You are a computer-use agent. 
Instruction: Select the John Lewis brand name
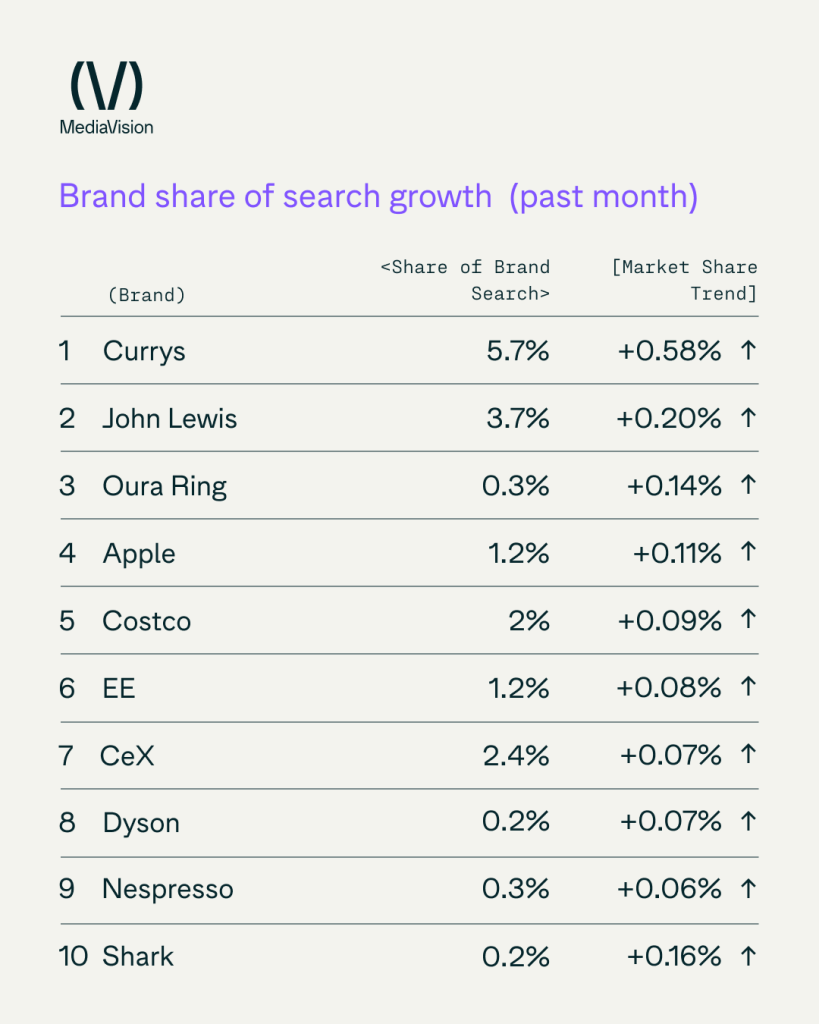coord(170,418)
